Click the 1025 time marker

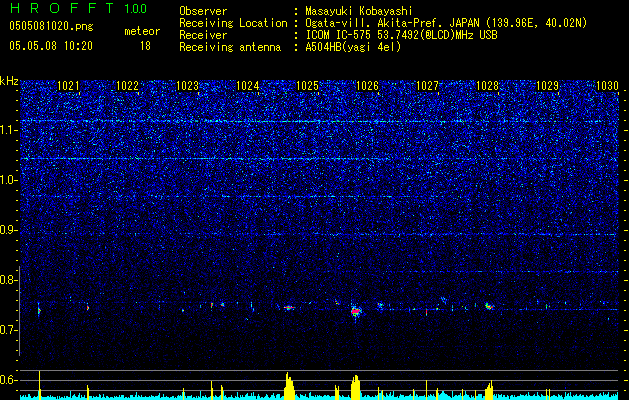[x=307, y=86]
